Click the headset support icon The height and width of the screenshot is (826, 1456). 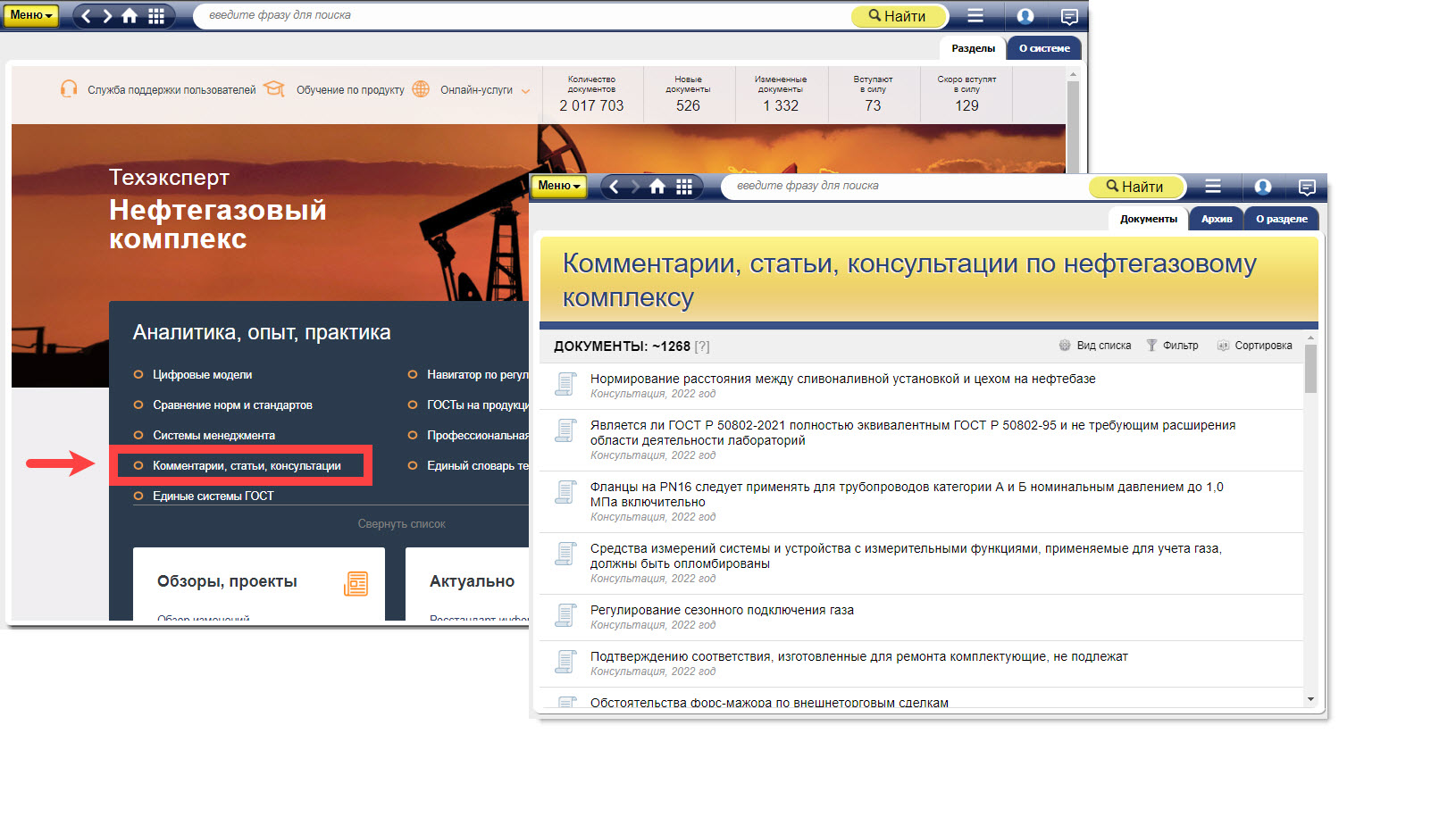69,88
